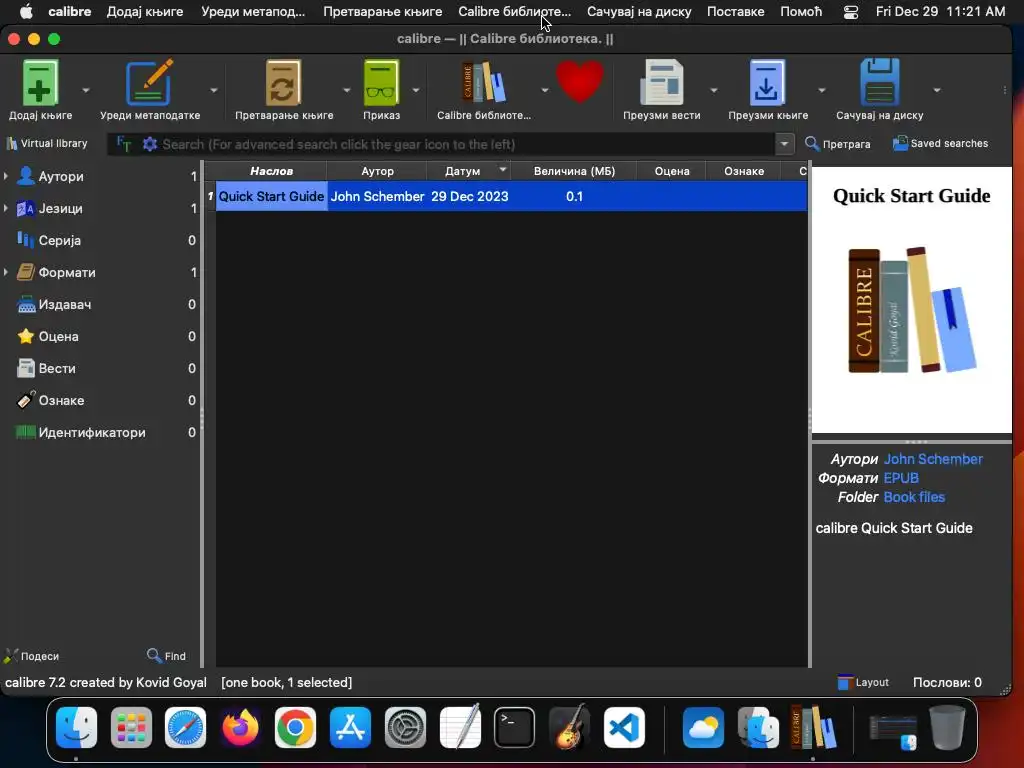Open the dropdown arrow next to Претварање књиге
The image size is (1024, 768).
[346, 90]
